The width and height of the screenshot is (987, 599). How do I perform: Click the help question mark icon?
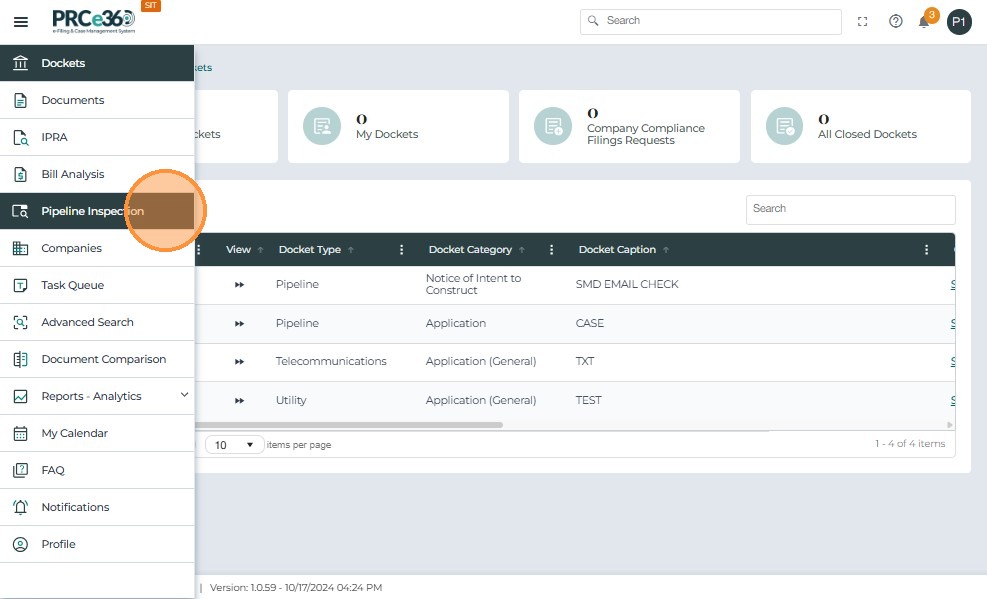coord(896,21)
